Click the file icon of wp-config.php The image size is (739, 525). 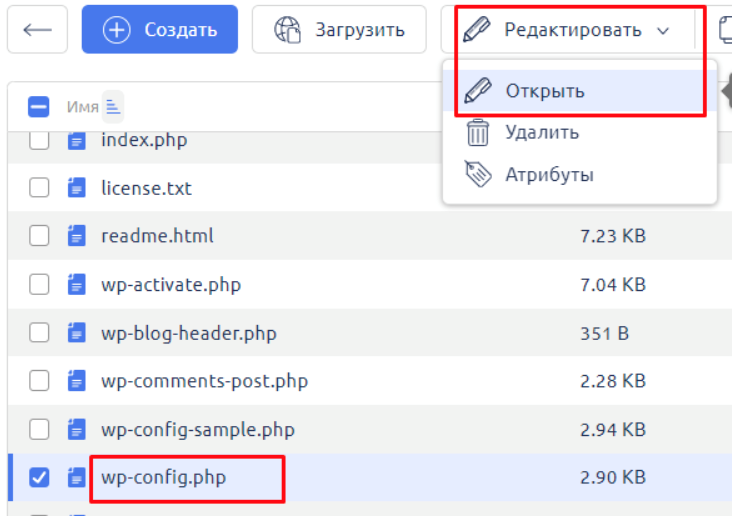tap(77, 478)
